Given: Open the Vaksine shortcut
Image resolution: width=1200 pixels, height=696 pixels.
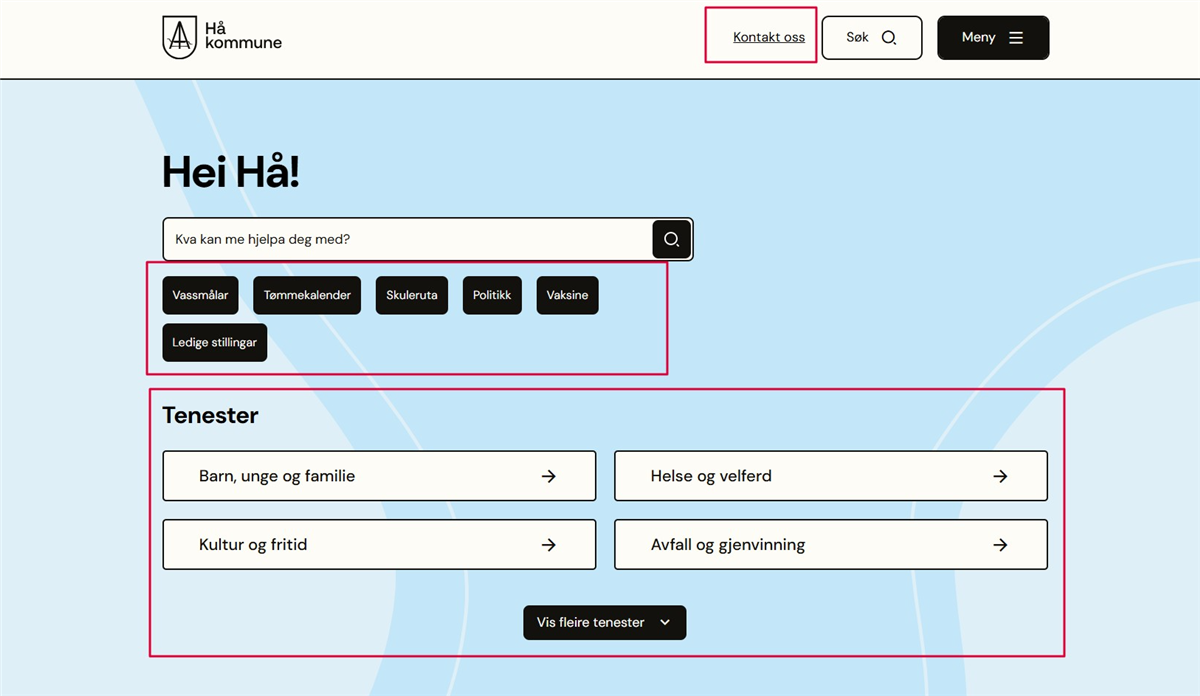Looking at the screenshot, I should (567, 296).
